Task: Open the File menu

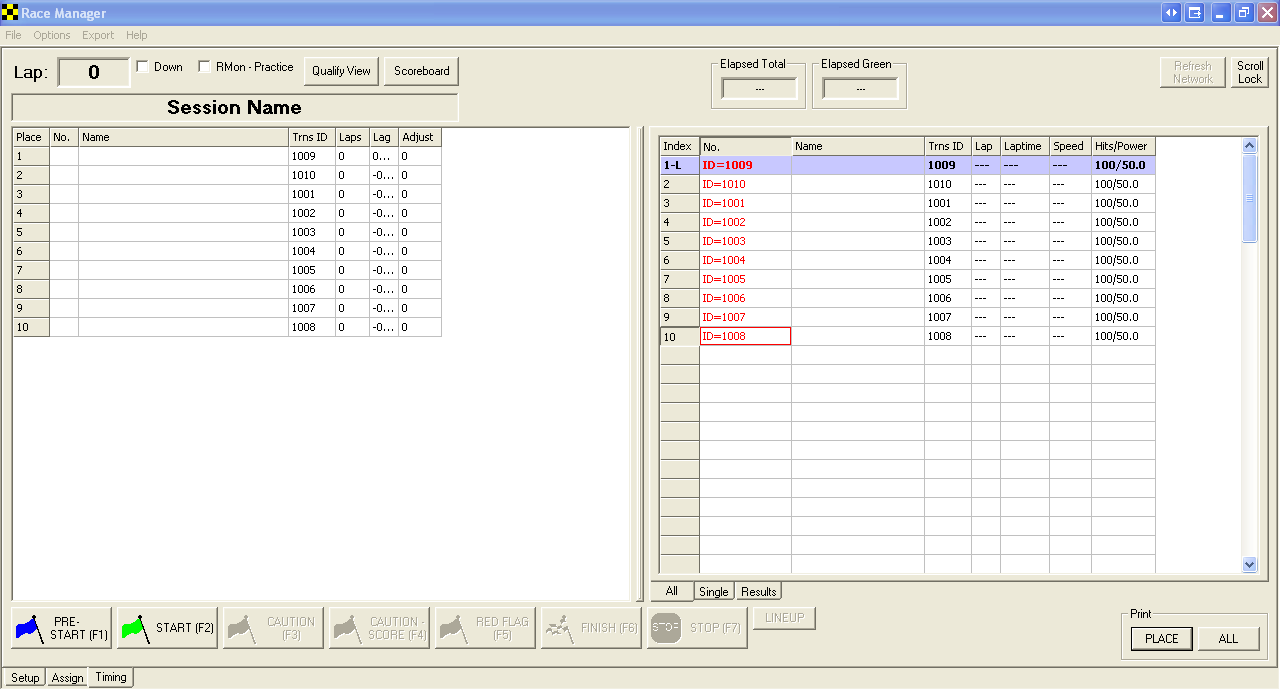Action: coord(13,35)
